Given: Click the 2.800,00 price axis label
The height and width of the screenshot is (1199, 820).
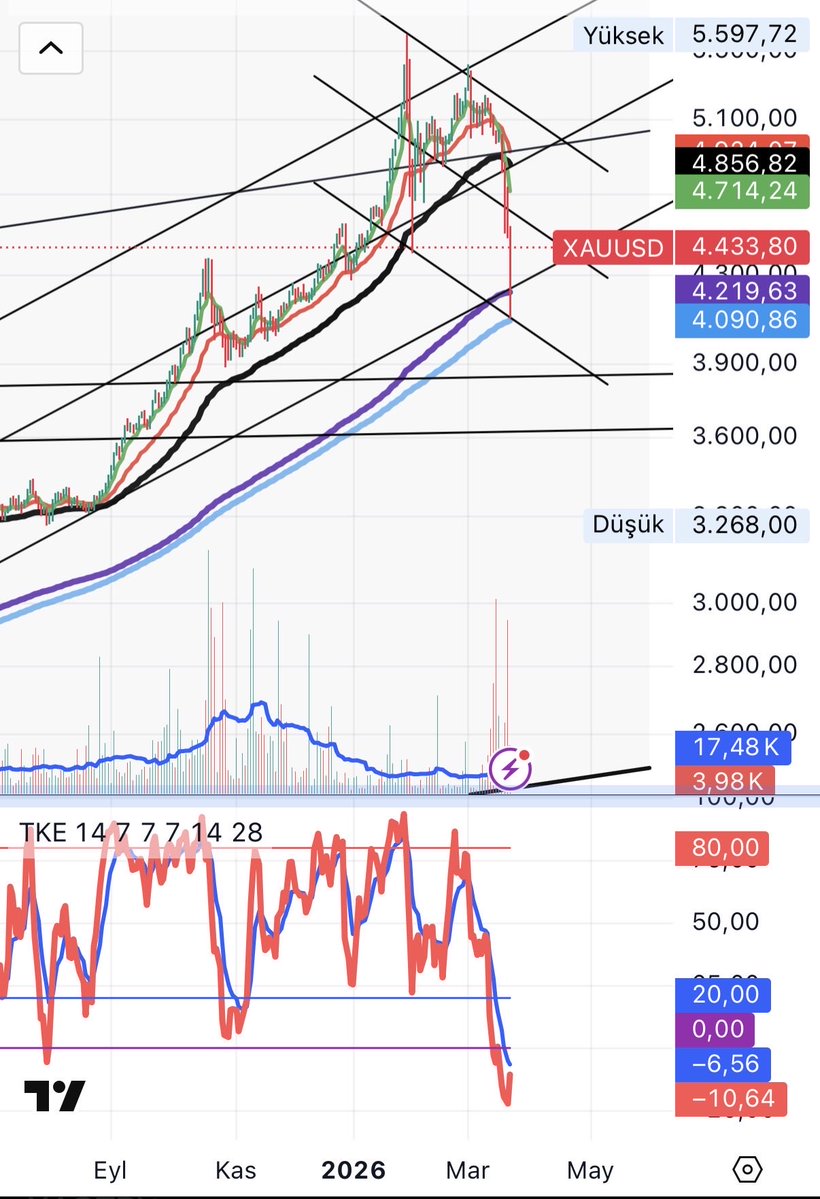Looking at the screenshot, I should tap(744, 665).
